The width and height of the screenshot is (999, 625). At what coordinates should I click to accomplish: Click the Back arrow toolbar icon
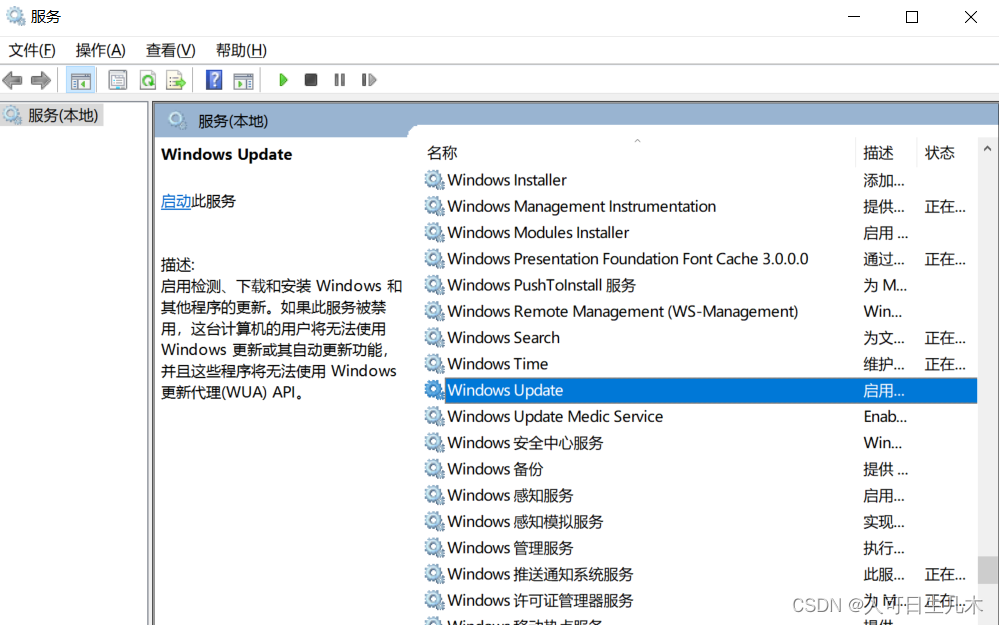13,80
